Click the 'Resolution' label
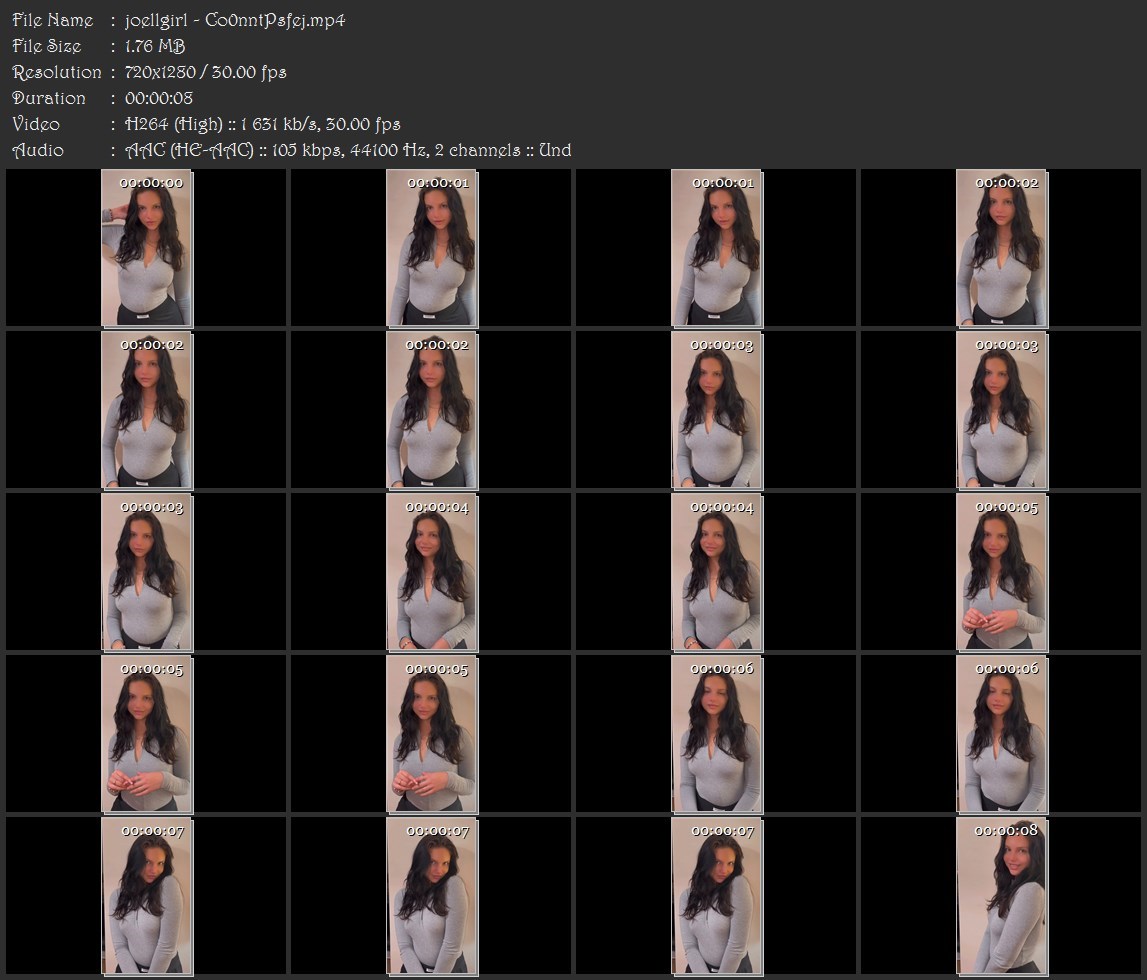Viewport: 1147px width, 980px height. 57,72
